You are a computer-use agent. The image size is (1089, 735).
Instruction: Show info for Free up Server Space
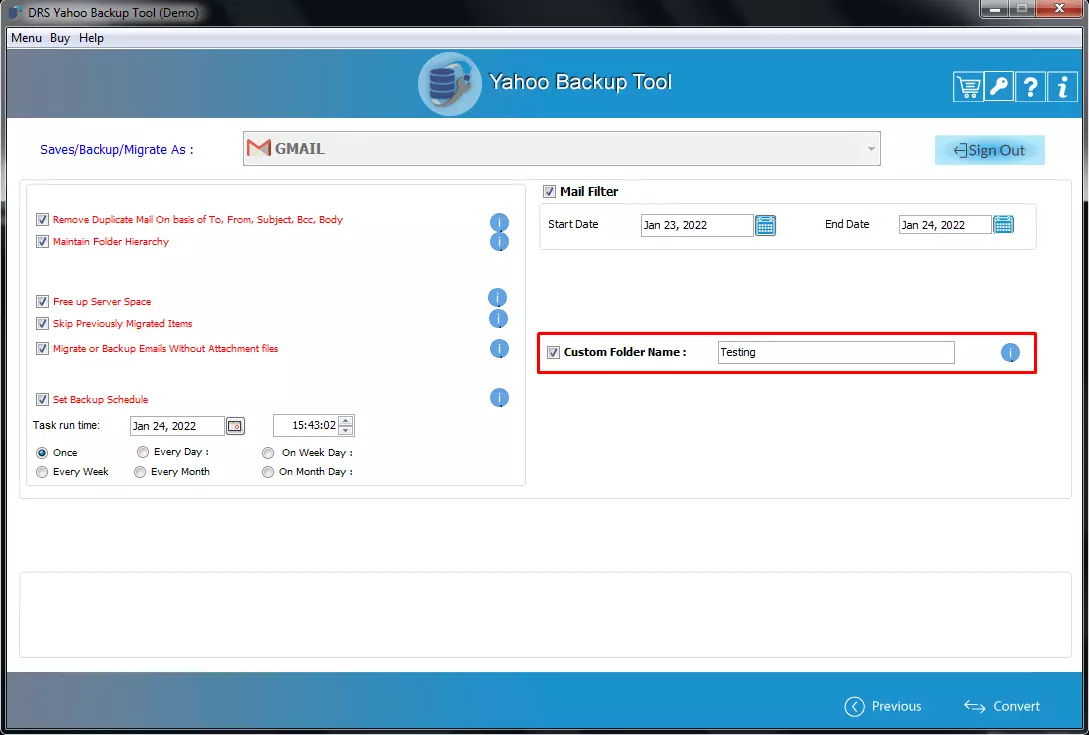click(x=497, y=298)
